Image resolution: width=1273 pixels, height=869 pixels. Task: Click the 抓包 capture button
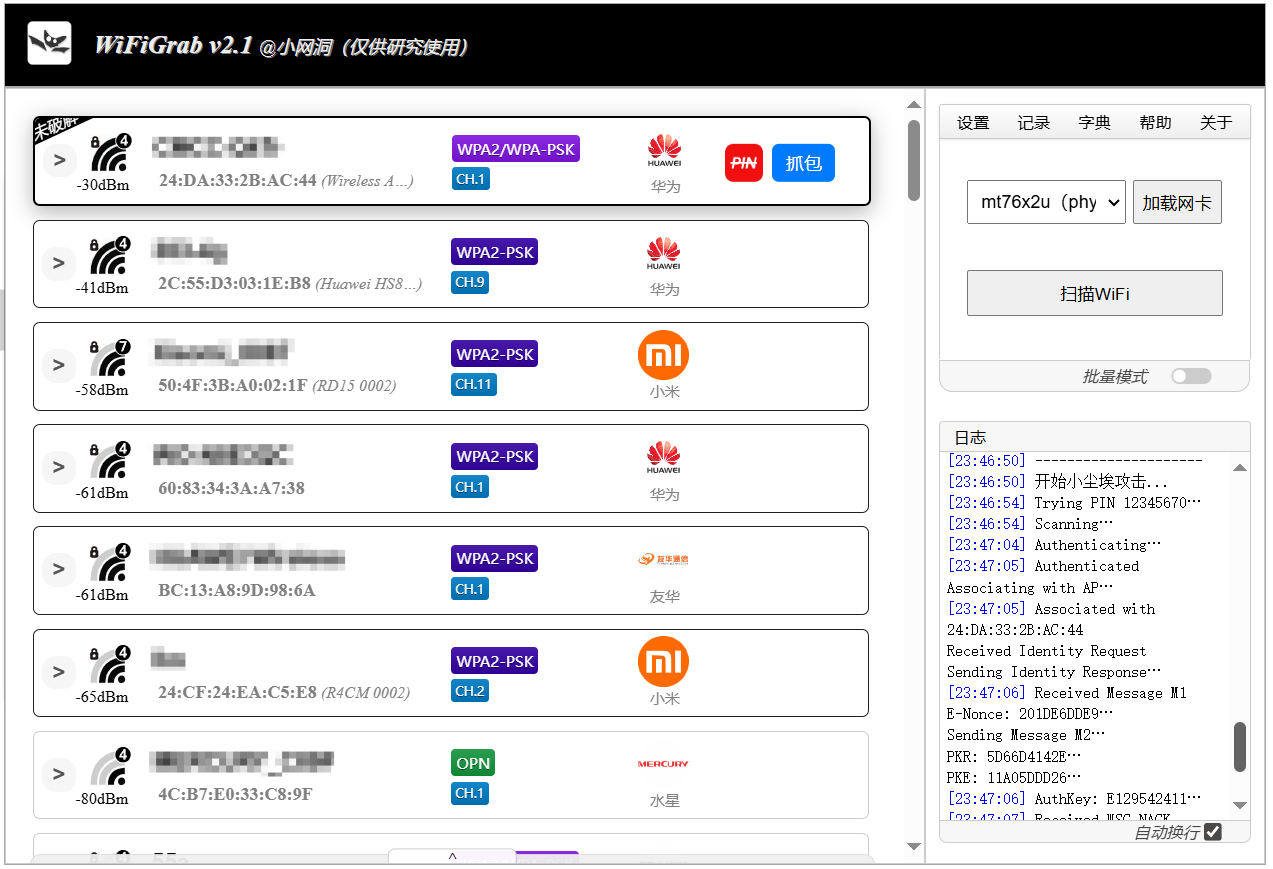pyautogui.click(x=803, y=163)
